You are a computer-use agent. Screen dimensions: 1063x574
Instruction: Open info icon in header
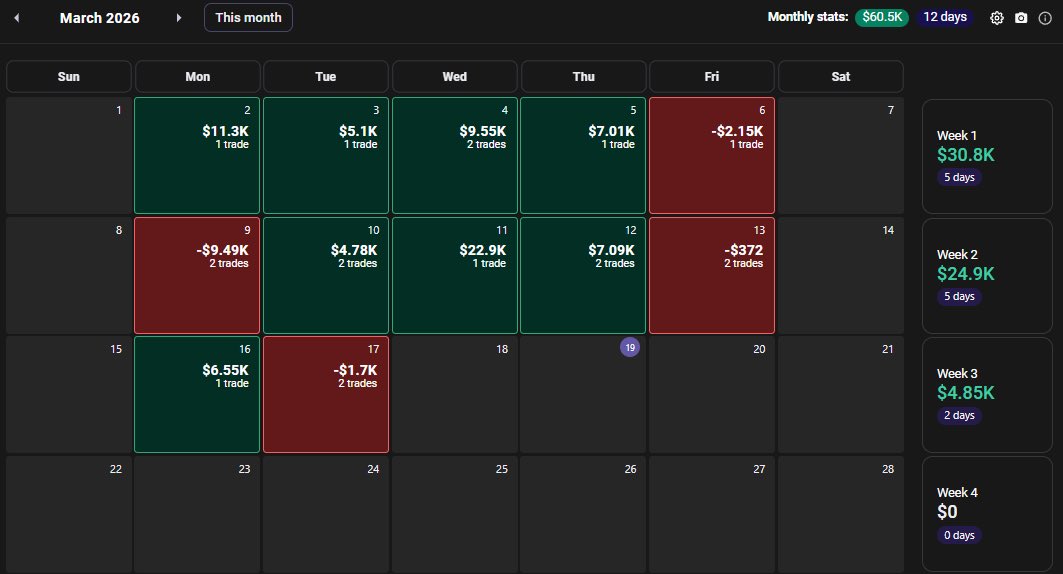coord(1045,18)
